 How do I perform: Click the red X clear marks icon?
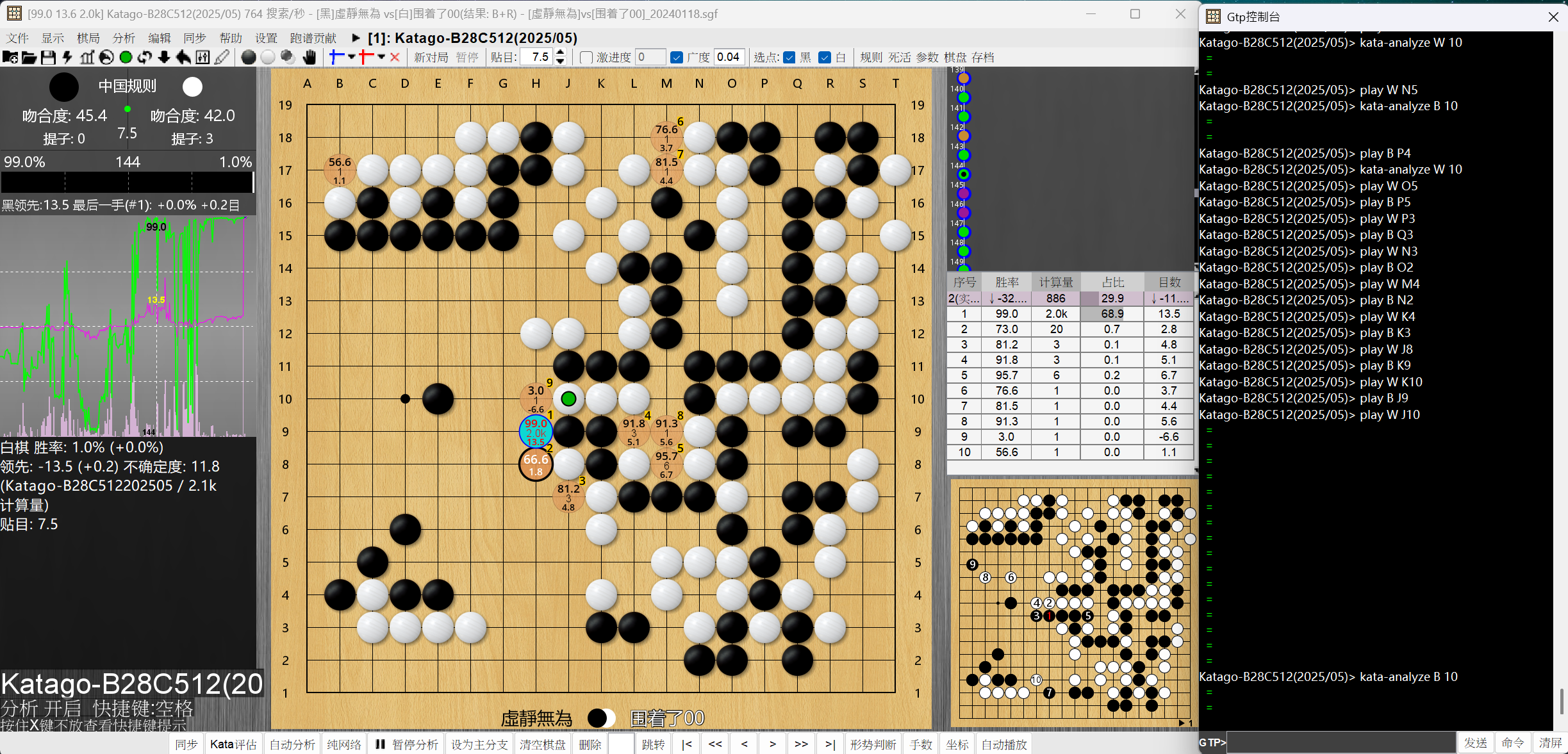coord(395,58)
